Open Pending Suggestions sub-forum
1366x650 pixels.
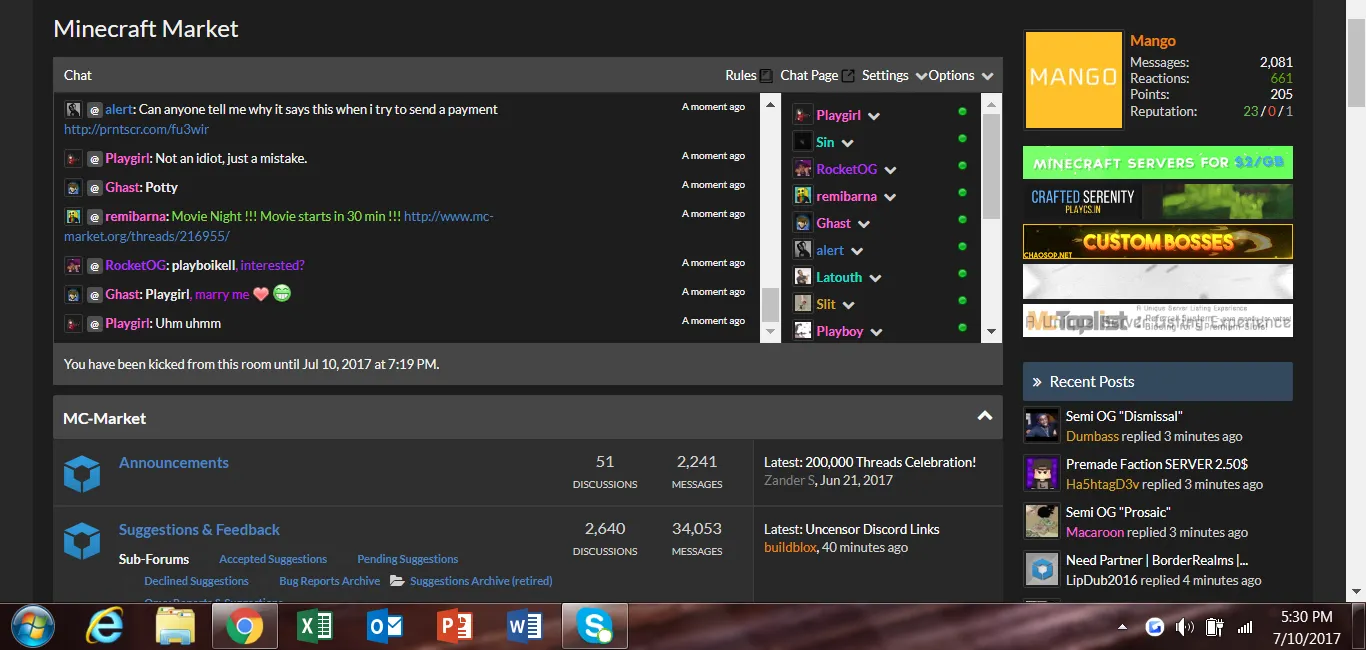[x=408, y=559]
